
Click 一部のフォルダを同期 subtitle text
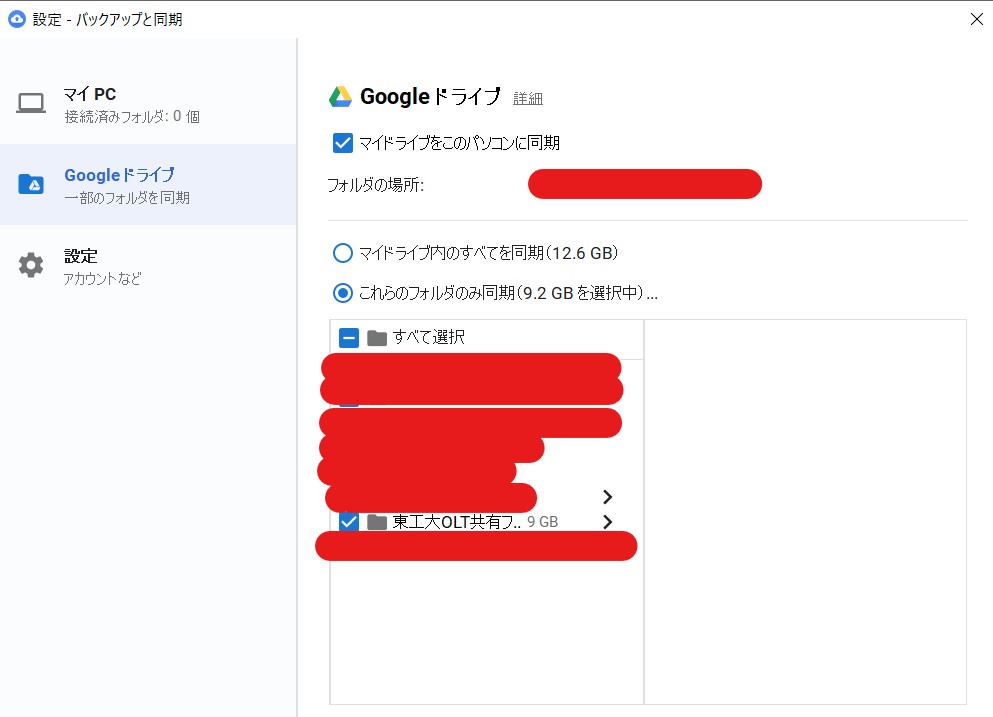click(x=127, y=198)
